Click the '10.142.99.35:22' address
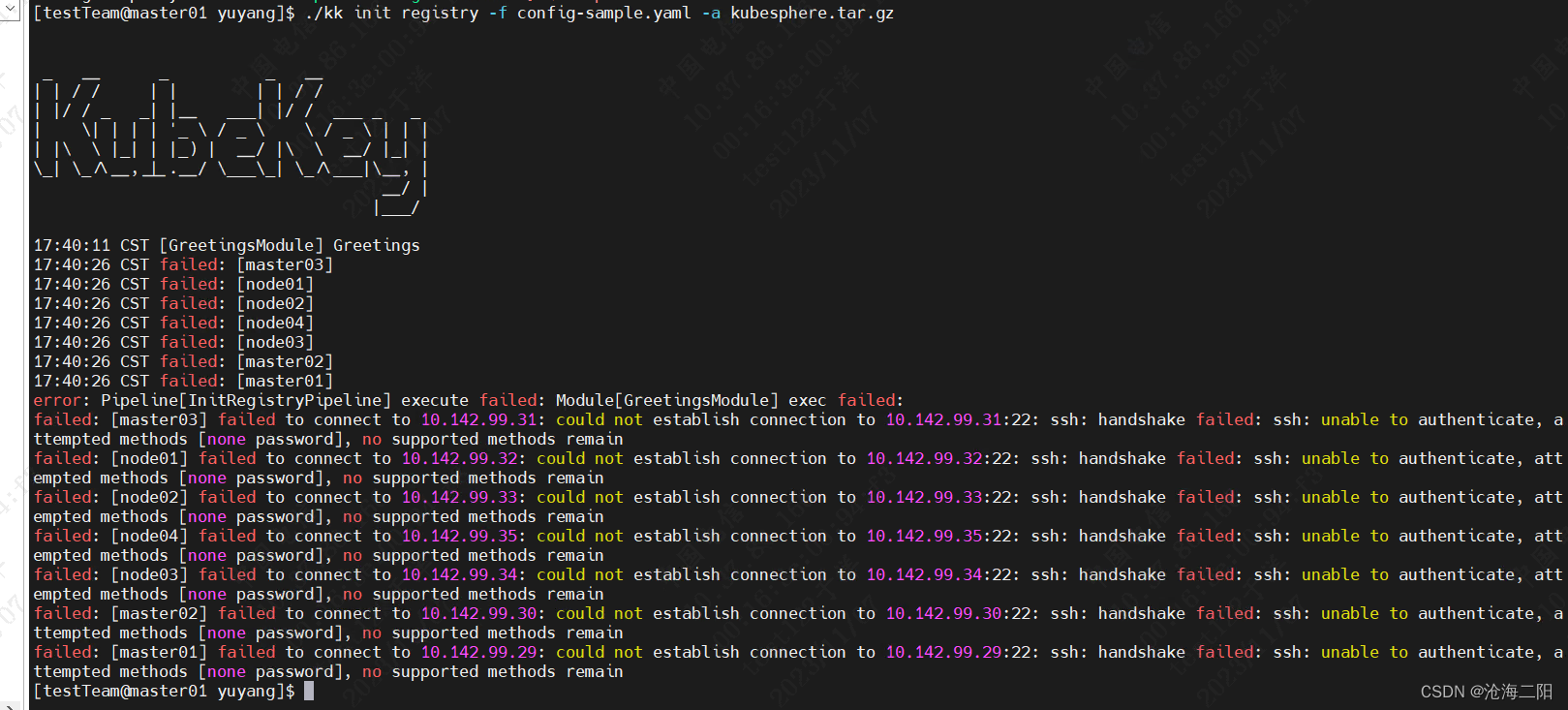This screenshot has width=1568, height=710. pos(938,536)
